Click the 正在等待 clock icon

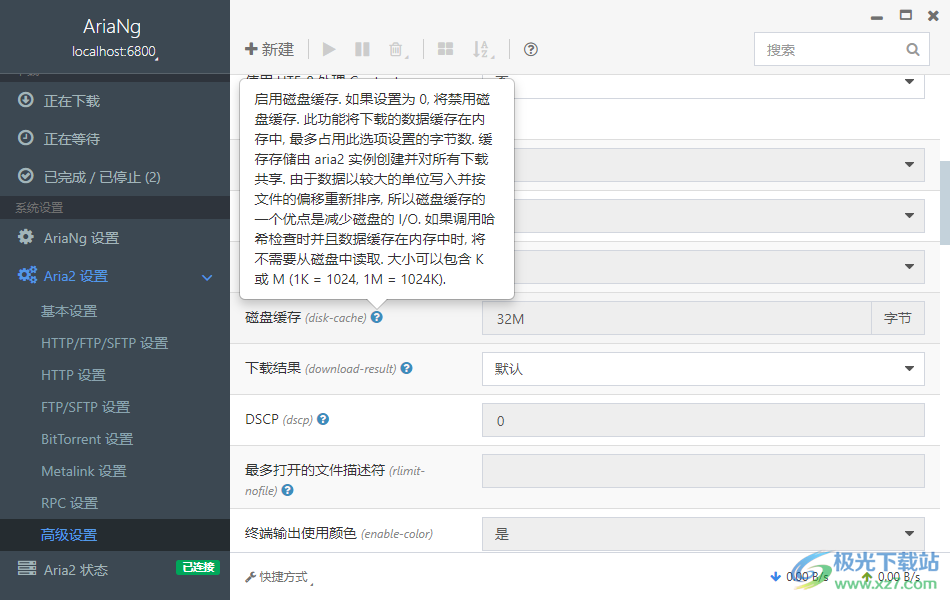click(25, 138)
